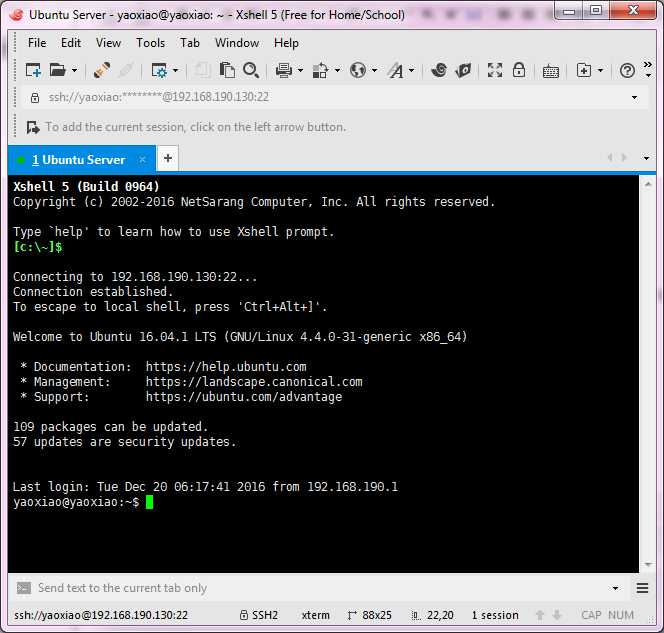Click add current session arrow icon
Screen dimensions: 664x633
(x=33, y=127)
